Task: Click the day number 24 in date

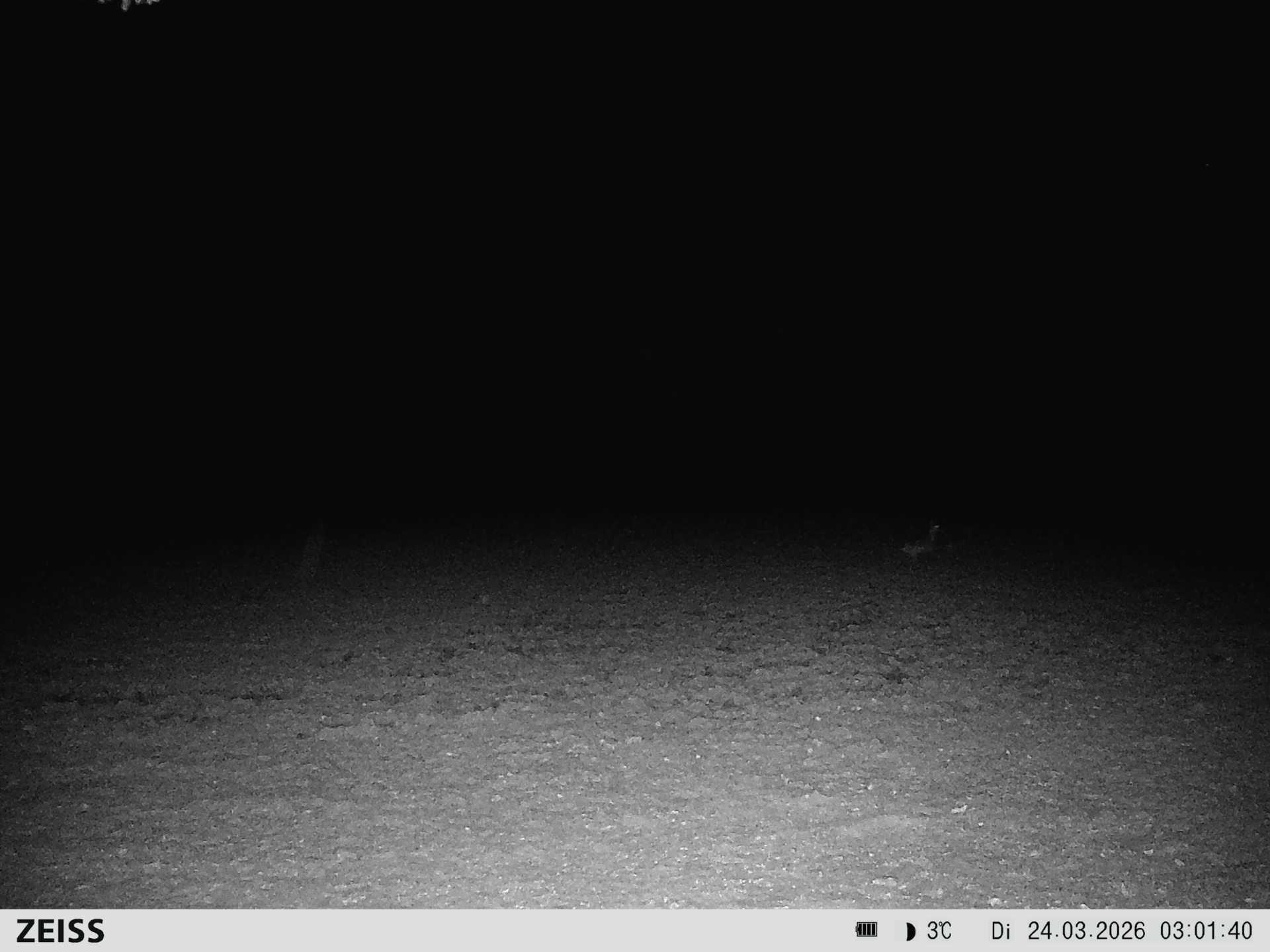Action: 1040,931
